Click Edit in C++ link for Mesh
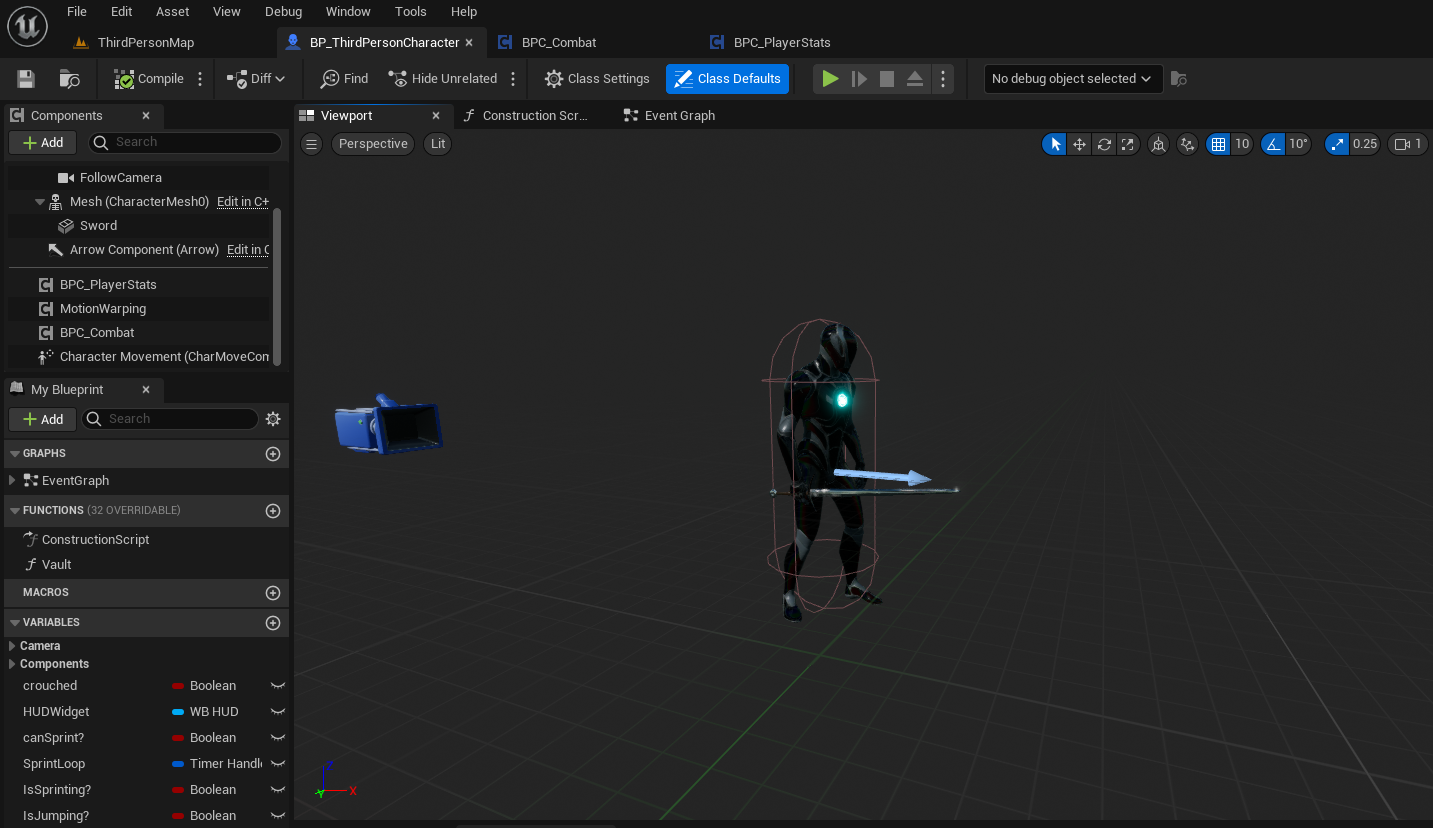 243,202
